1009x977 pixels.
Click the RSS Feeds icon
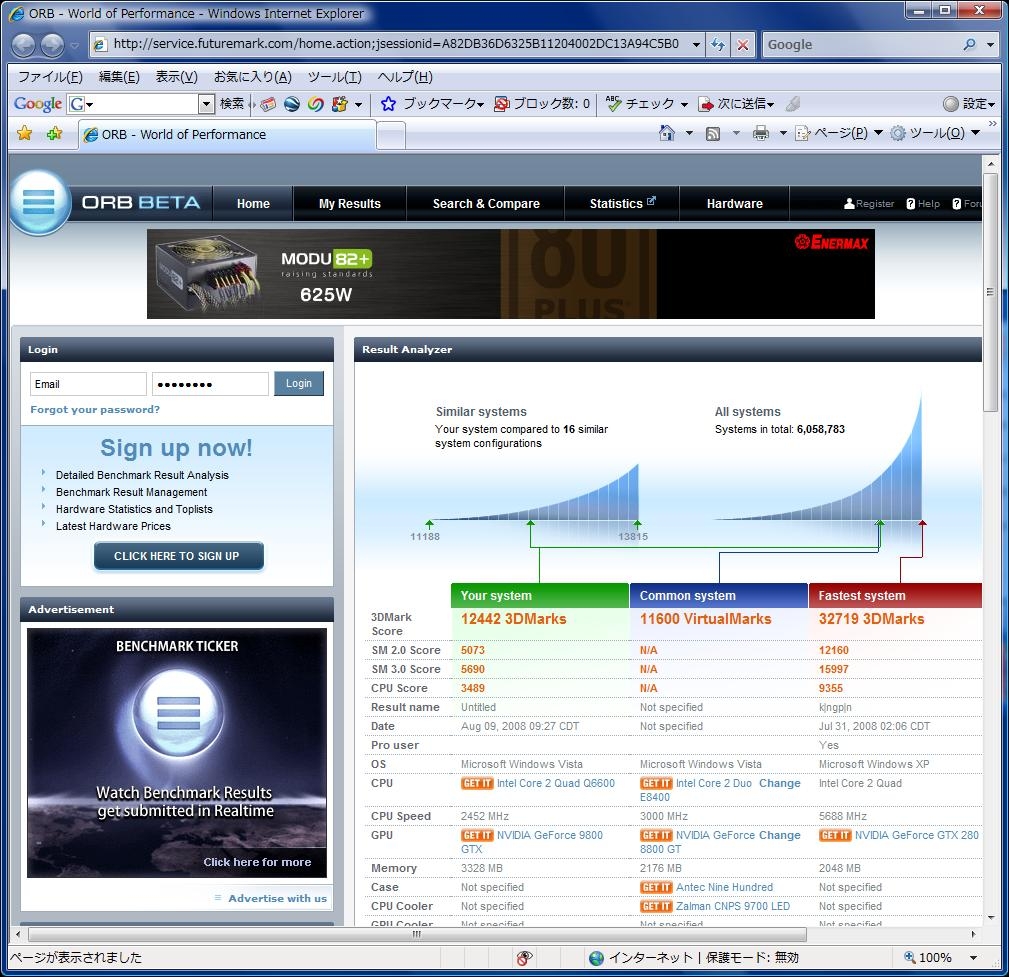tap(713, 134)
